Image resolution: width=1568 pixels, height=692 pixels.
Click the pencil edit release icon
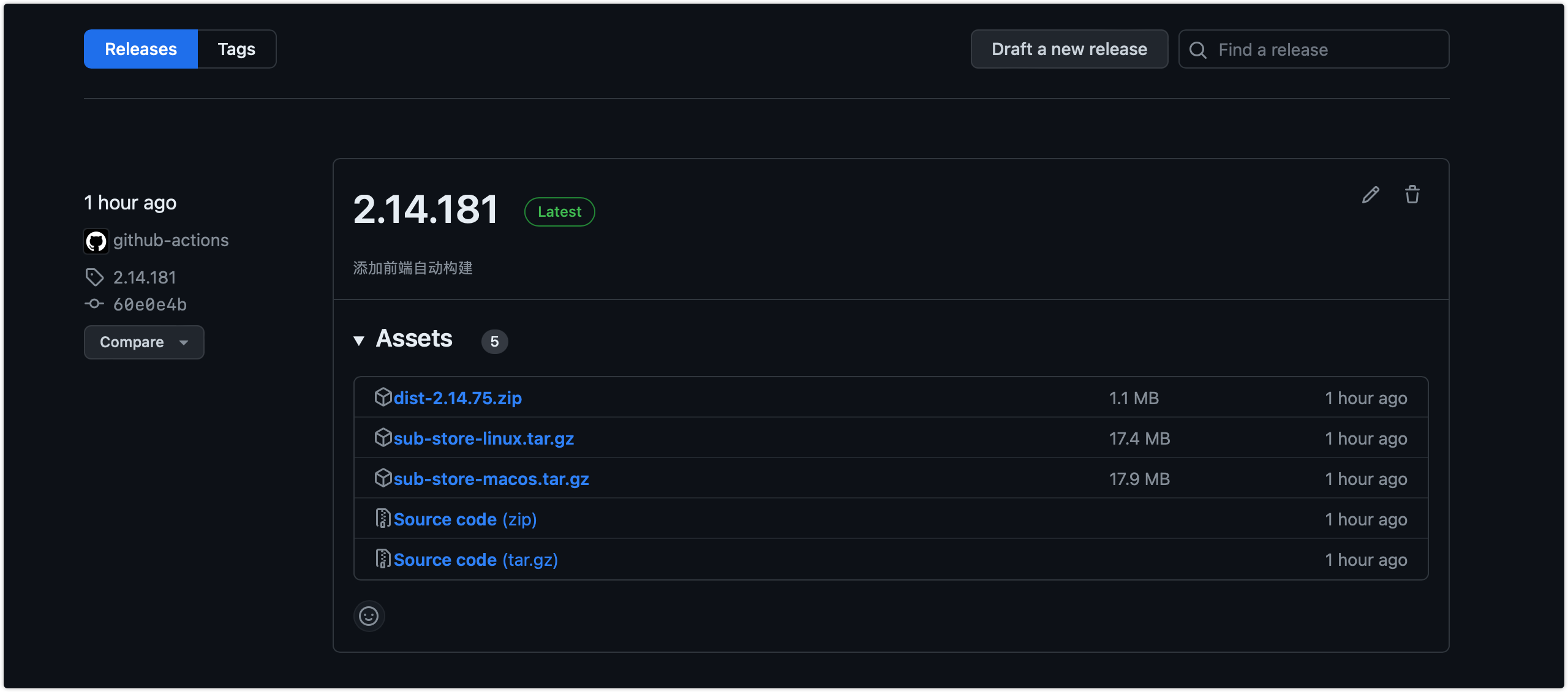1371,195
